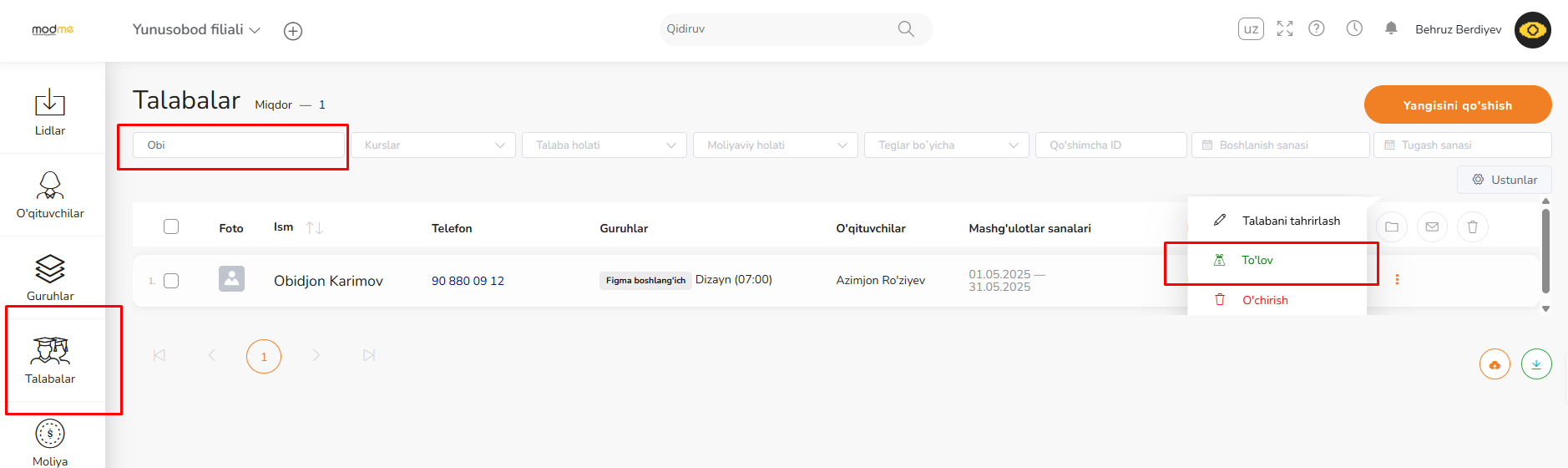This screenshot has height=468, width=1568.
Task: Click the plus icon beside branch name
Action: tap(293, 31)
